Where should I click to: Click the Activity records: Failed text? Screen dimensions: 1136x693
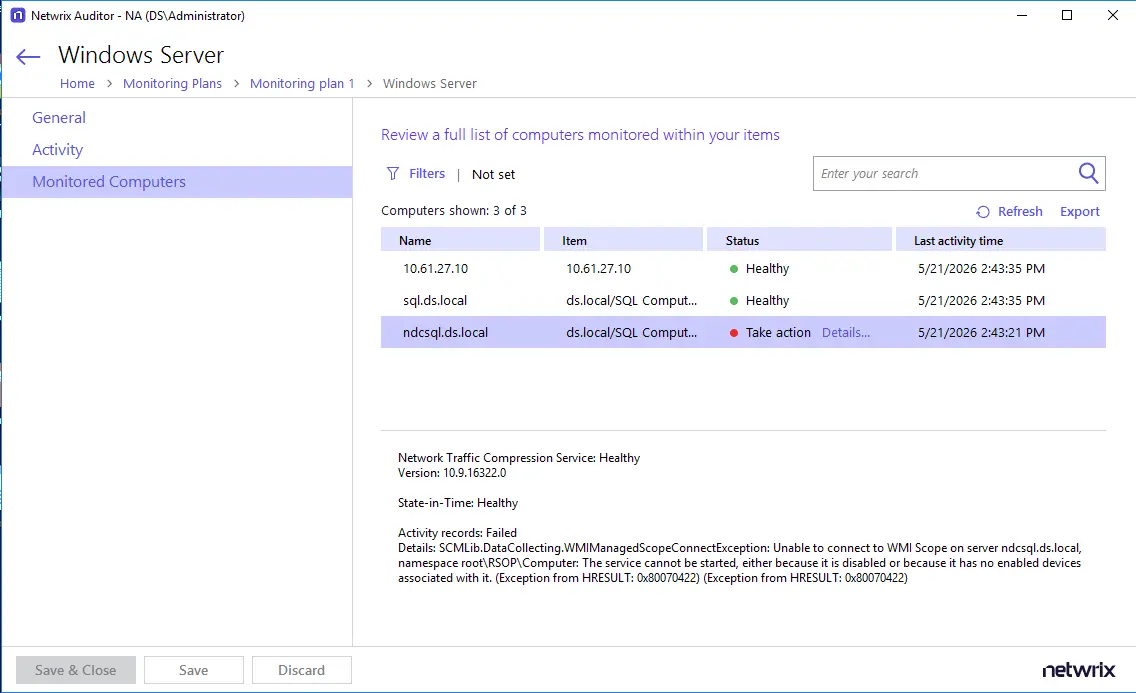coord(457,533)
